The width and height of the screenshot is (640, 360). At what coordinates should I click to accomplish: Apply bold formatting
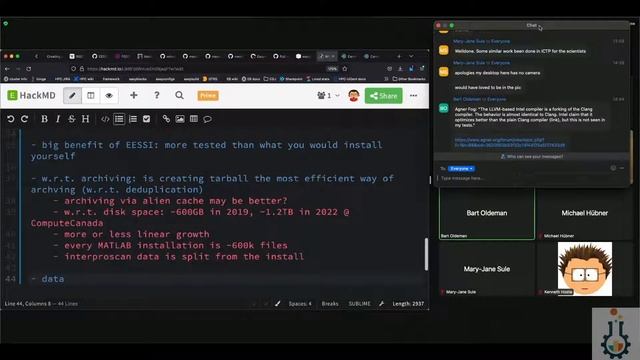pyautogui.click(x=44, y=119)
